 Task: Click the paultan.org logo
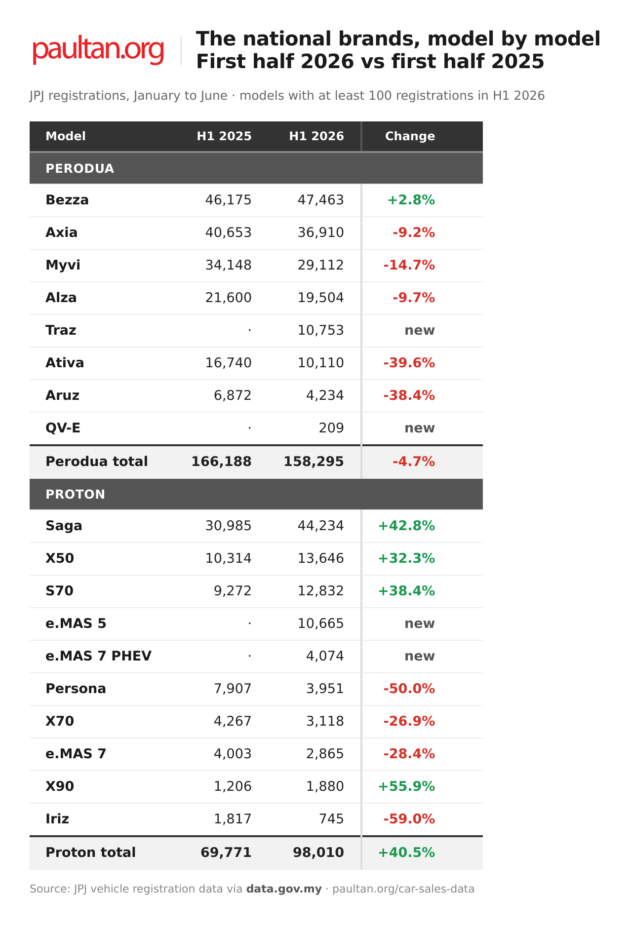pyautogui.click(x=98, y=50)
